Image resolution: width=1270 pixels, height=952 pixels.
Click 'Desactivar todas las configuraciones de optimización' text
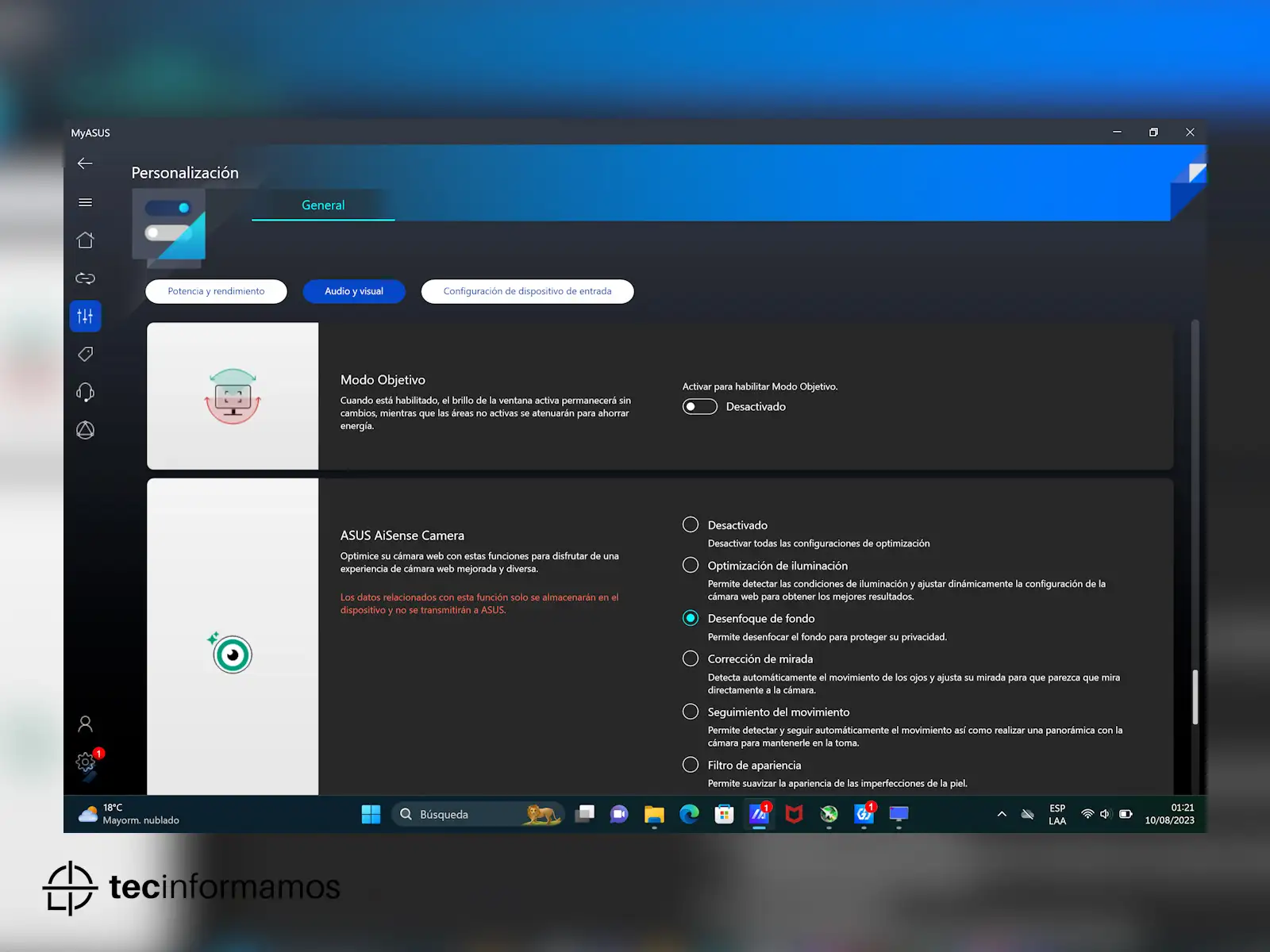(818, 543)
